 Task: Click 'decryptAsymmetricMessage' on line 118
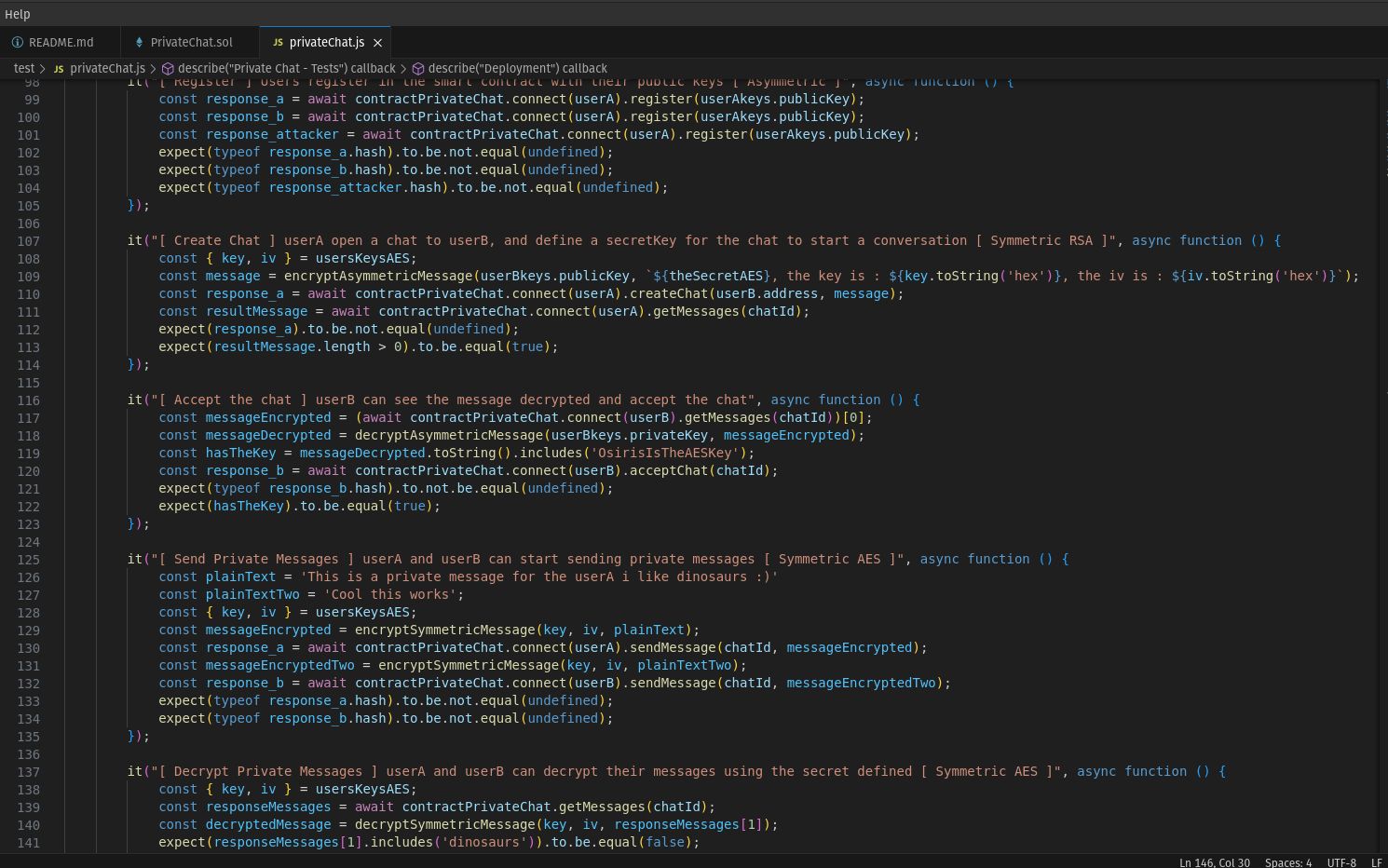449,435
